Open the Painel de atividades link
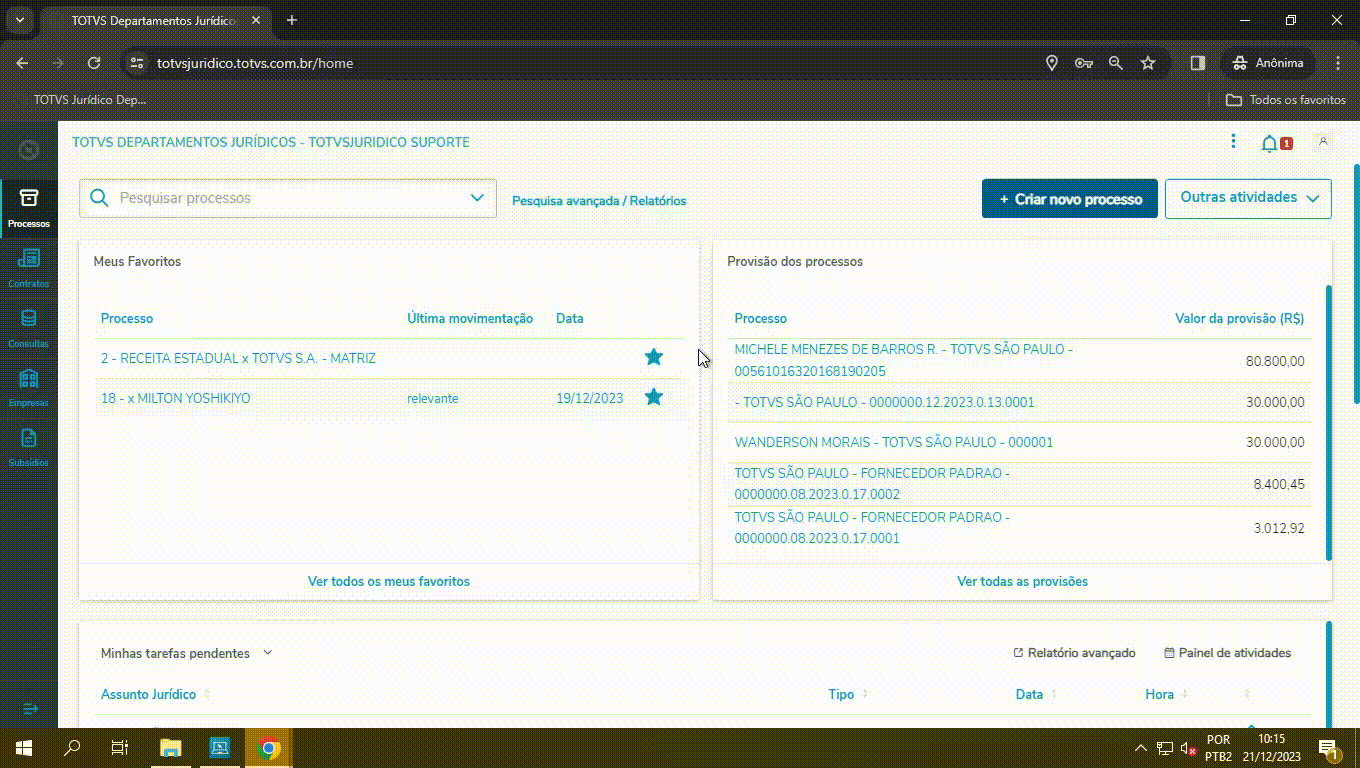This screenshot has height=768, width=1360. click(x=1228, y=653)
